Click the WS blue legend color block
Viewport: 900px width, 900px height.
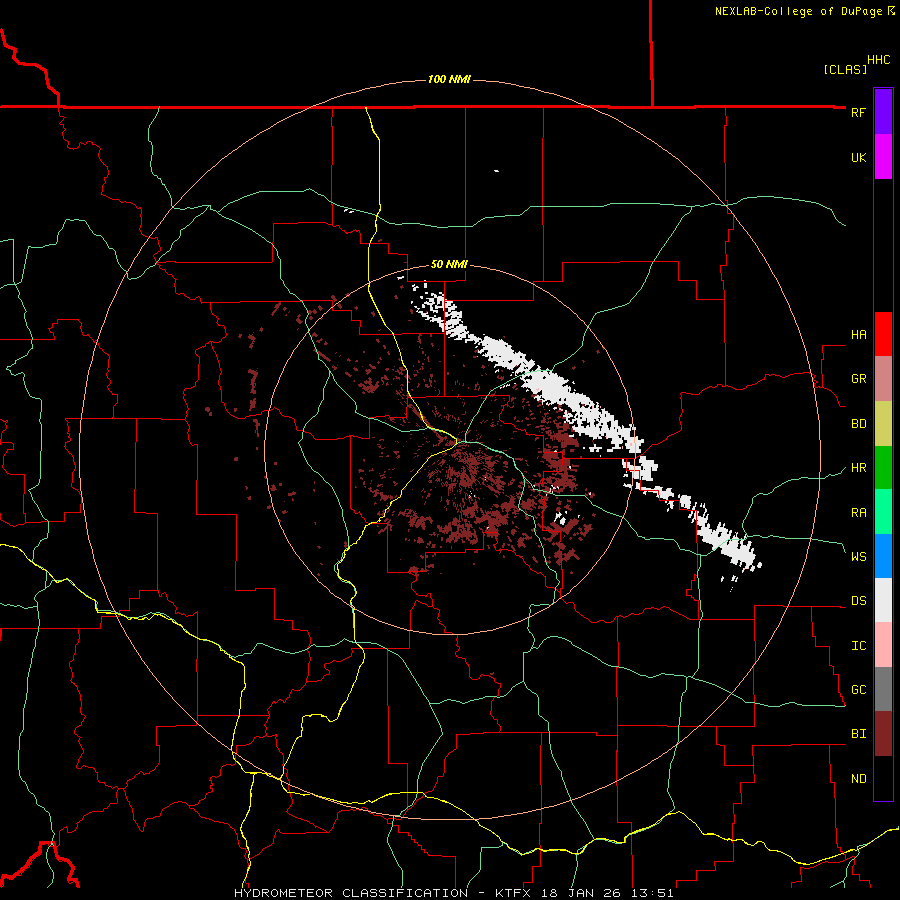[x=883, y=556]
